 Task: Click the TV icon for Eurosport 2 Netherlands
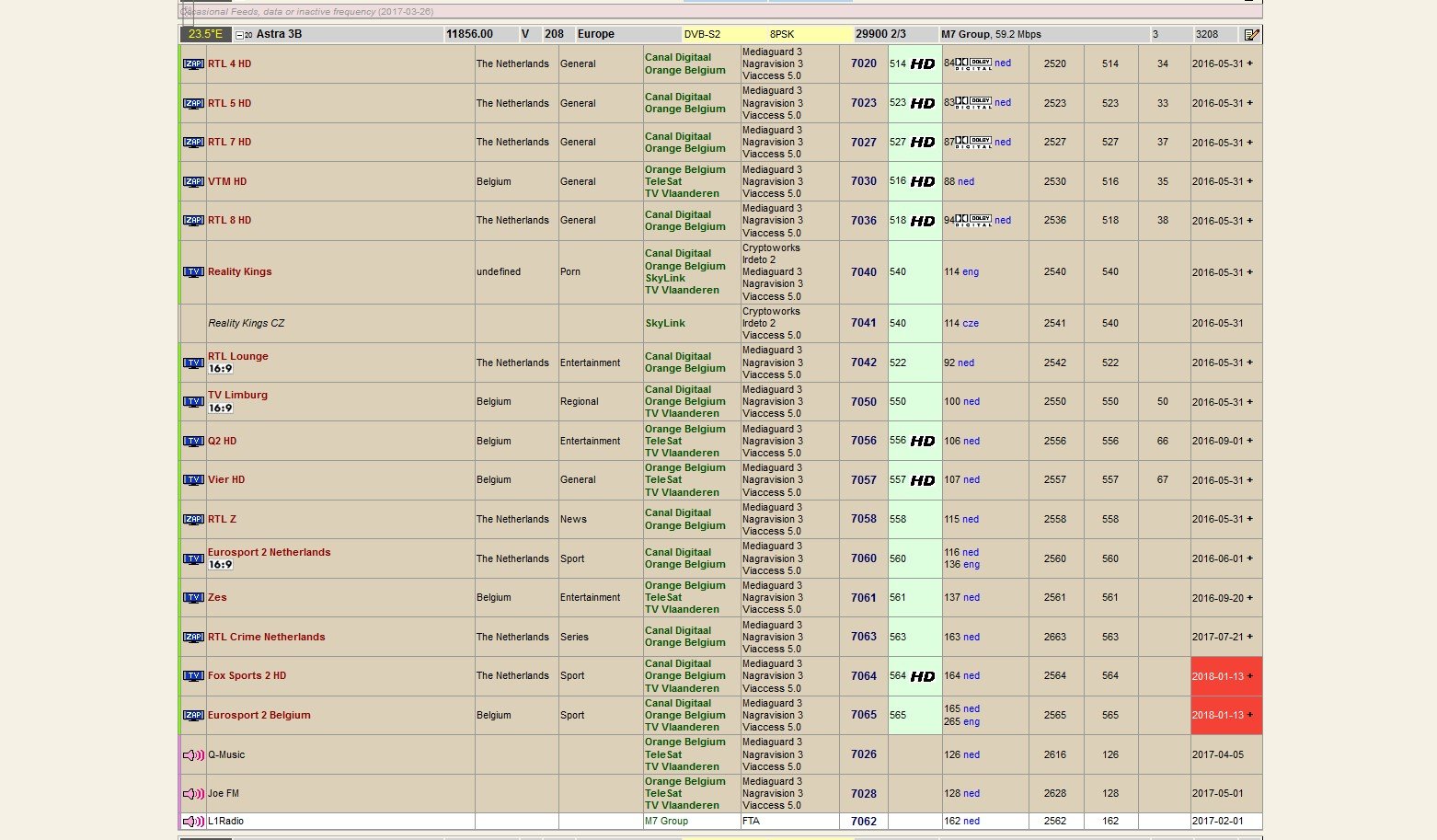193,559
